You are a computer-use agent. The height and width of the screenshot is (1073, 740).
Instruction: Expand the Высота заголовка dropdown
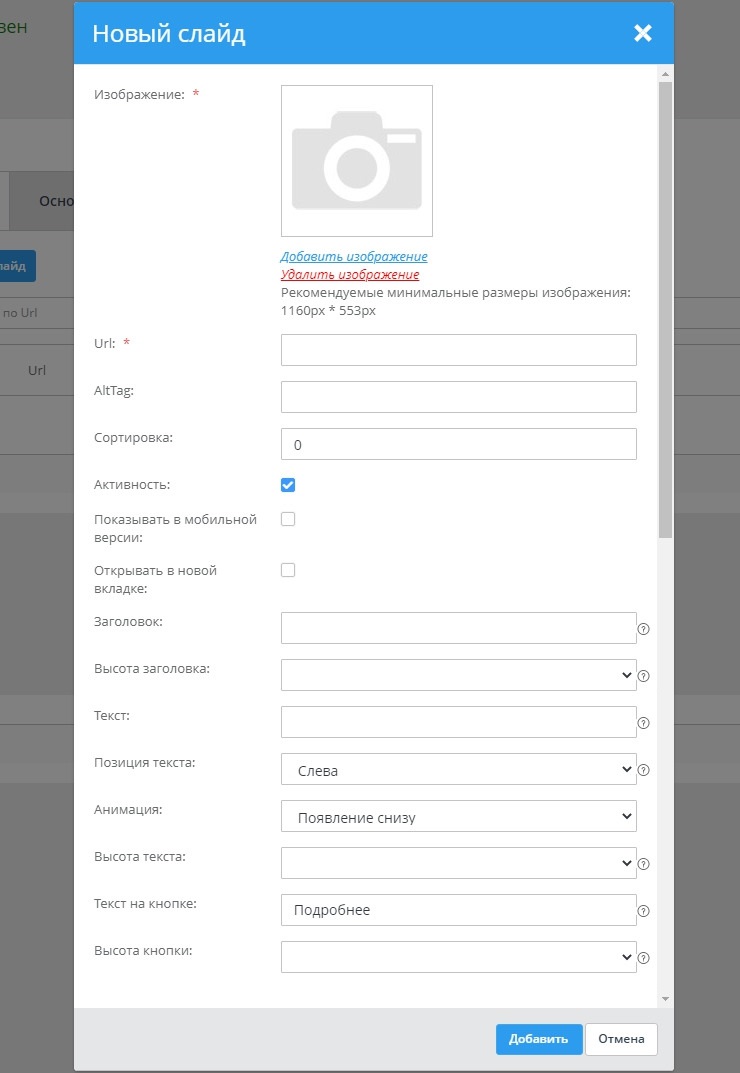pyautogui.click(x=458, y=676)
